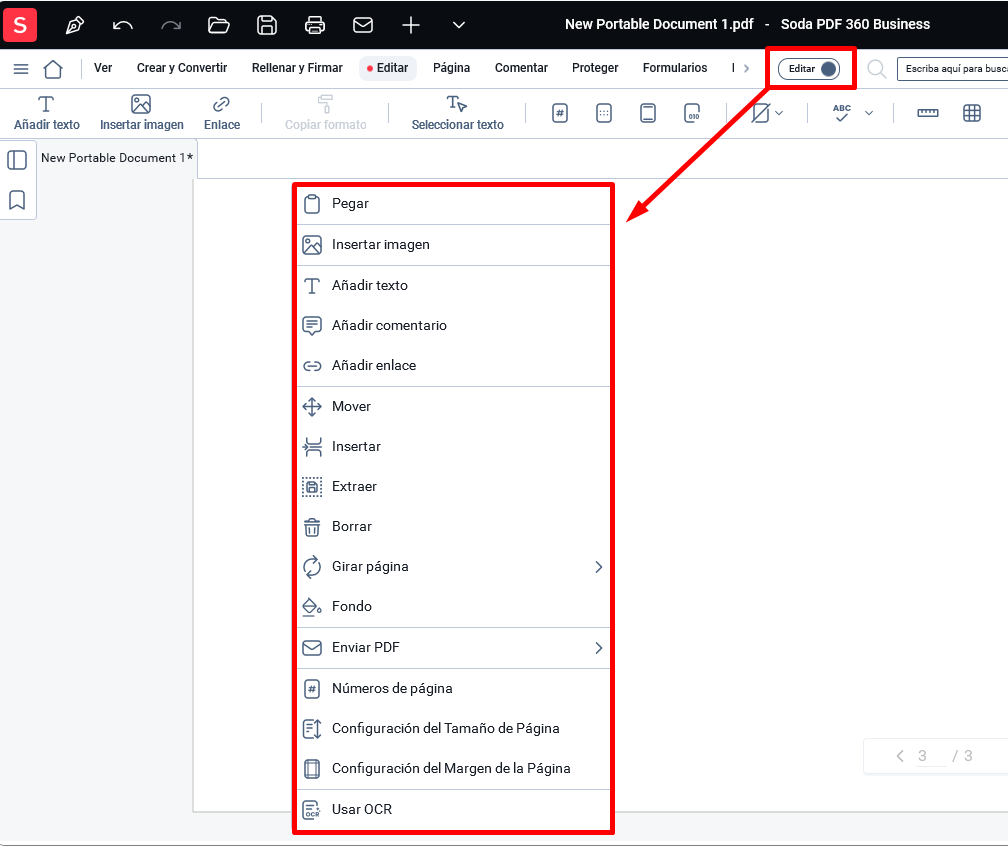Click the dotted margins ribbon icon

pos(604,113)
